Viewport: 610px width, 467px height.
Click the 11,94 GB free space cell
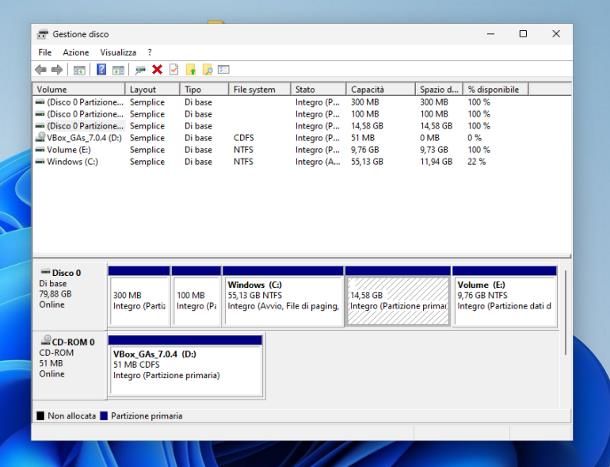pos(436,162)
